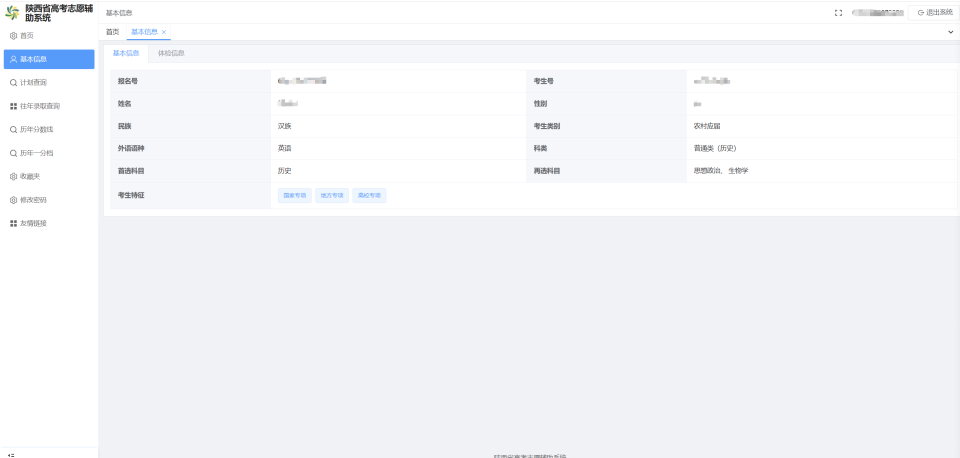Click the 英语 value cell

point(399,149)
